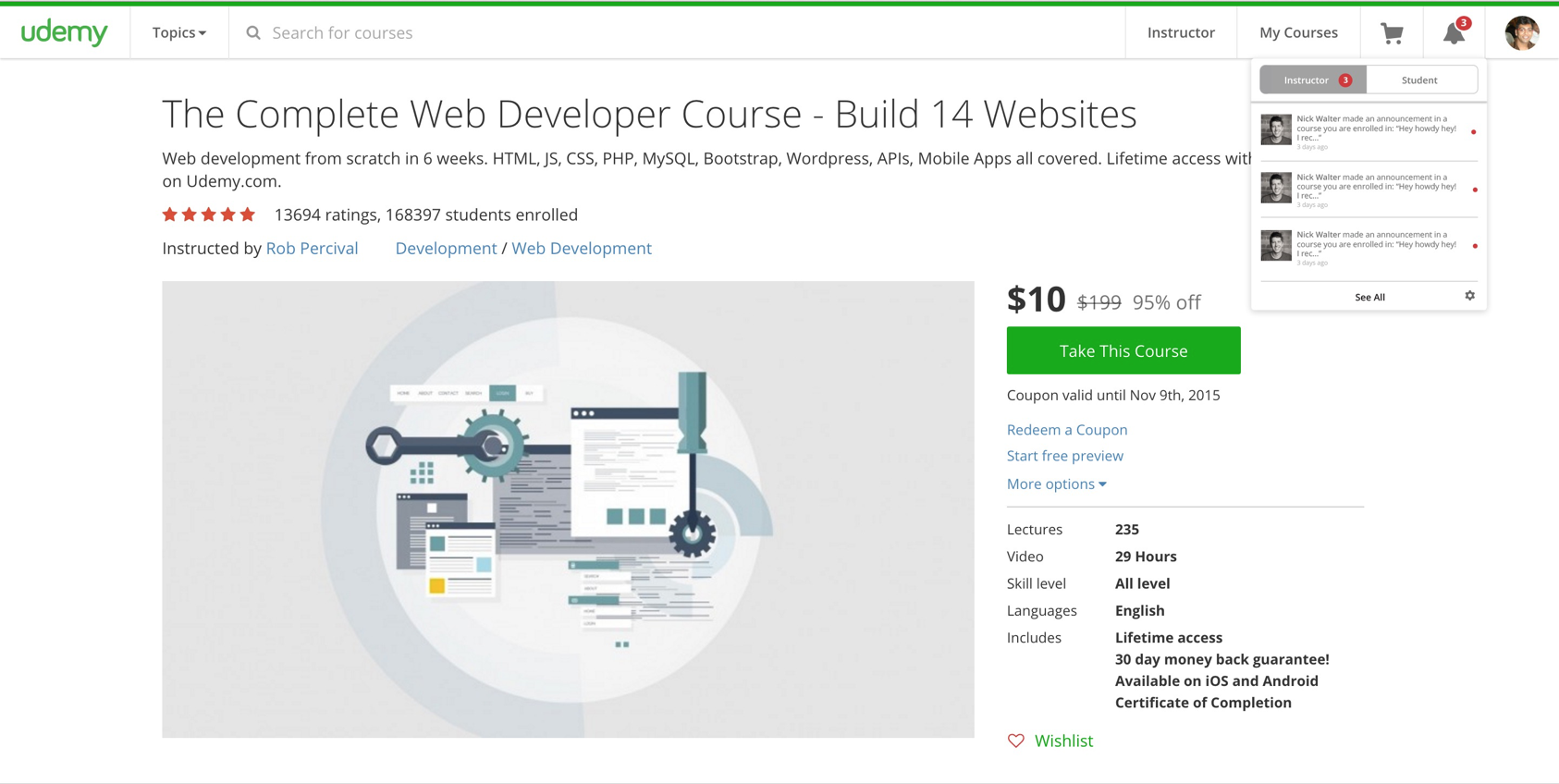Open Instructor in the top navigation

click(x=1181, y=32)
